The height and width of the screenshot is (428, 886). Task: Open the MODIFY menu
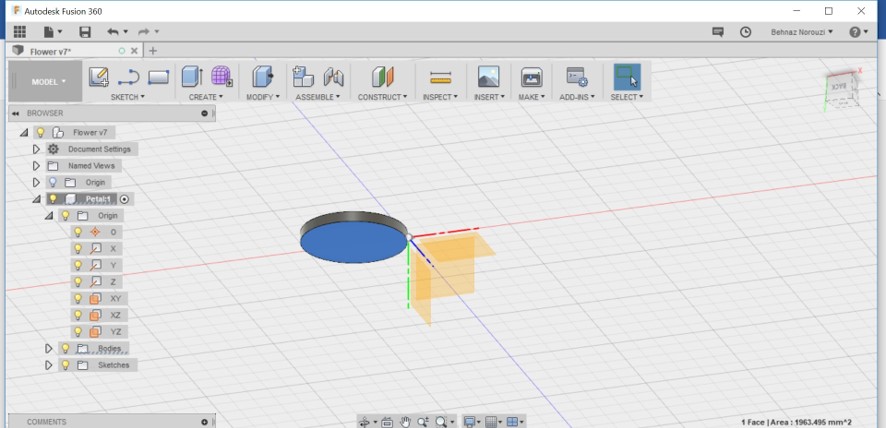263,97
